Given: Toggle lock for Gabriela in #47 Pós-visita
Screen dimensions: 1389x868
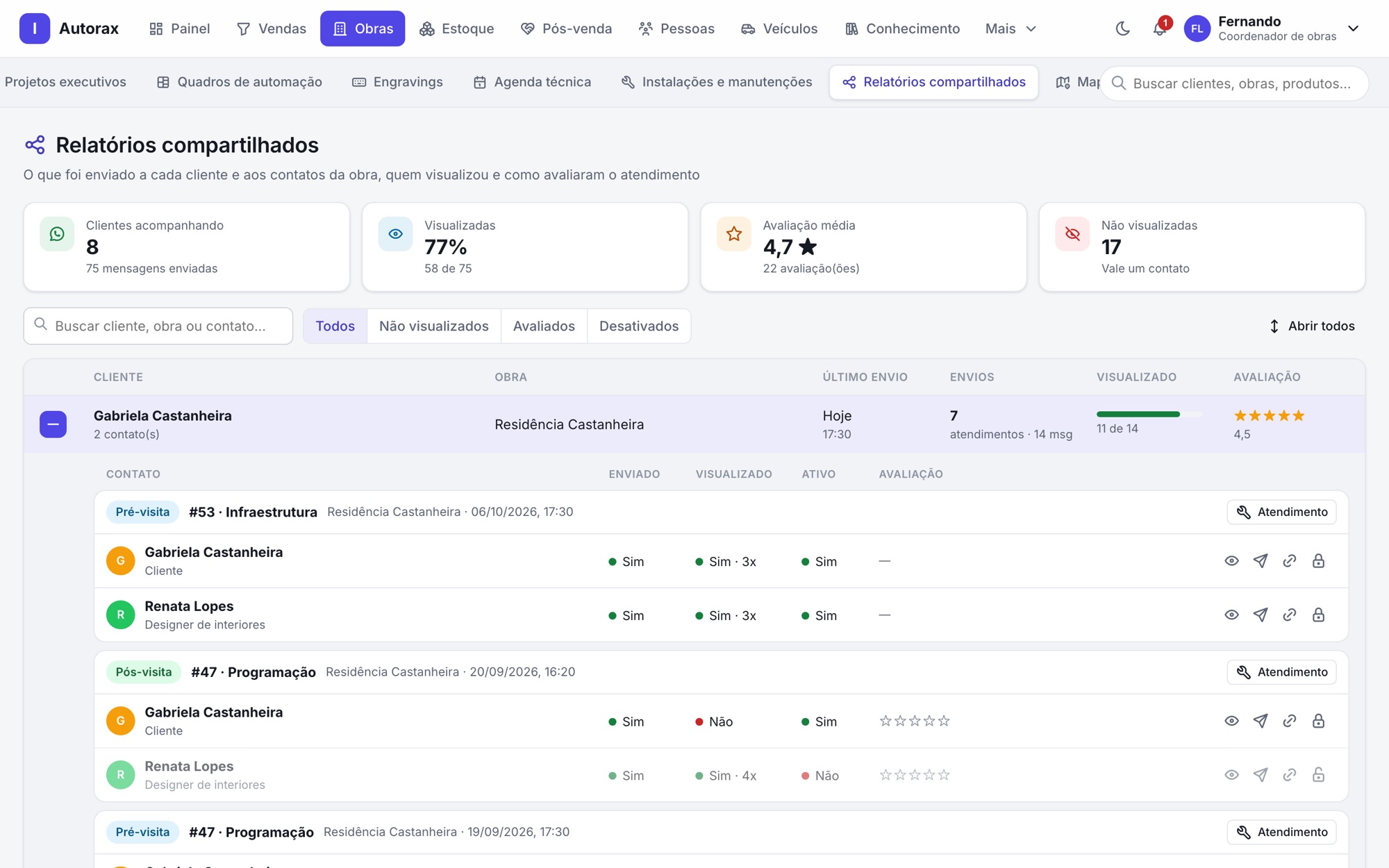Looking at the screenshot, I should (1318, 721).
